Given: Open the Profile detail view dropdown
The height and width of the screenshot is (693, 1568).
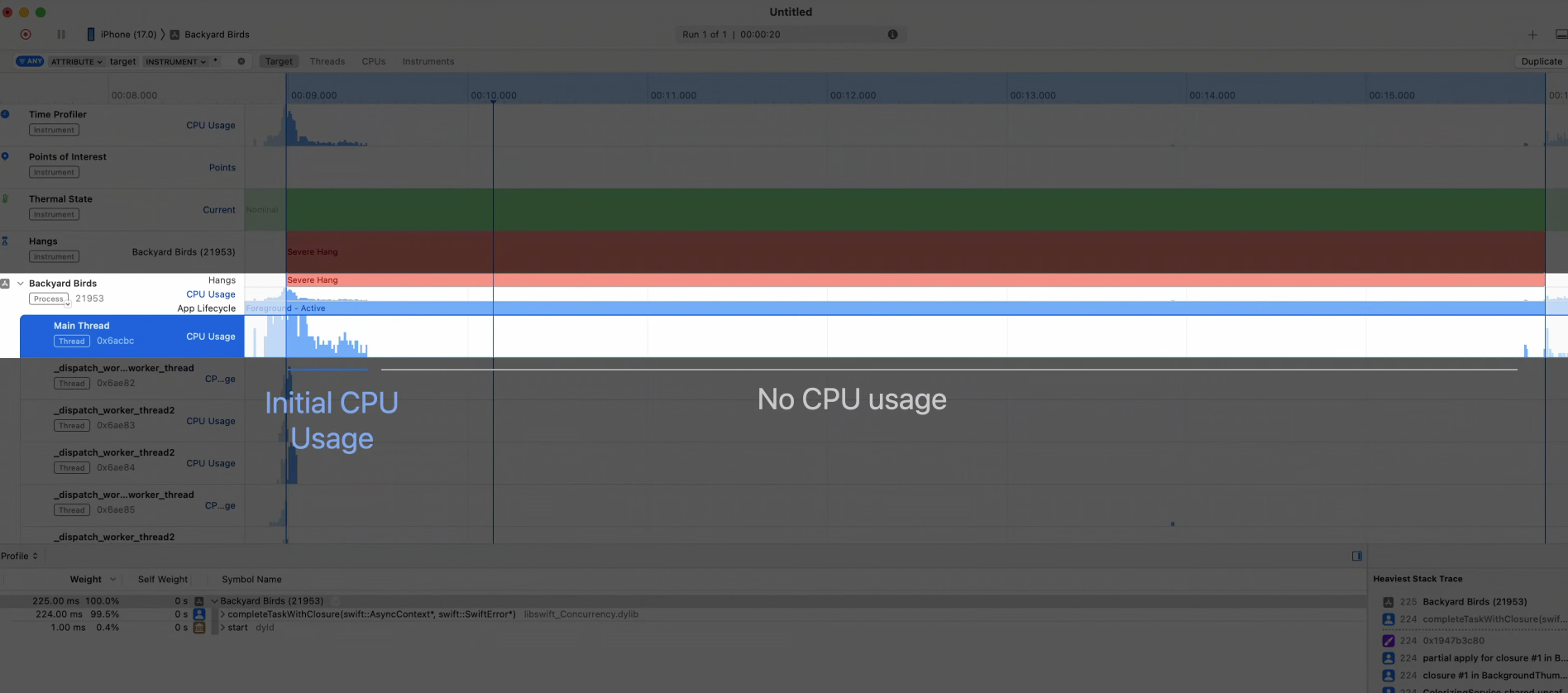Looking at the screenshot, I should click(20, 556).
